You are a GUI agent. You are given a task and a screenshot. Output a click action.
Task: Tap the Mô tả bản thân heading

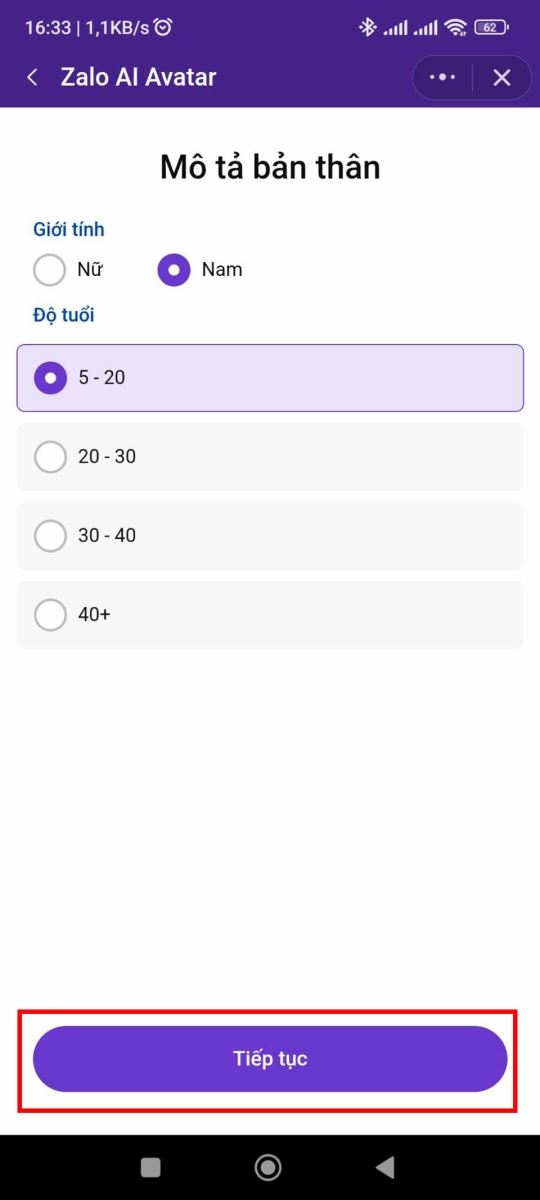pos(270,166)
